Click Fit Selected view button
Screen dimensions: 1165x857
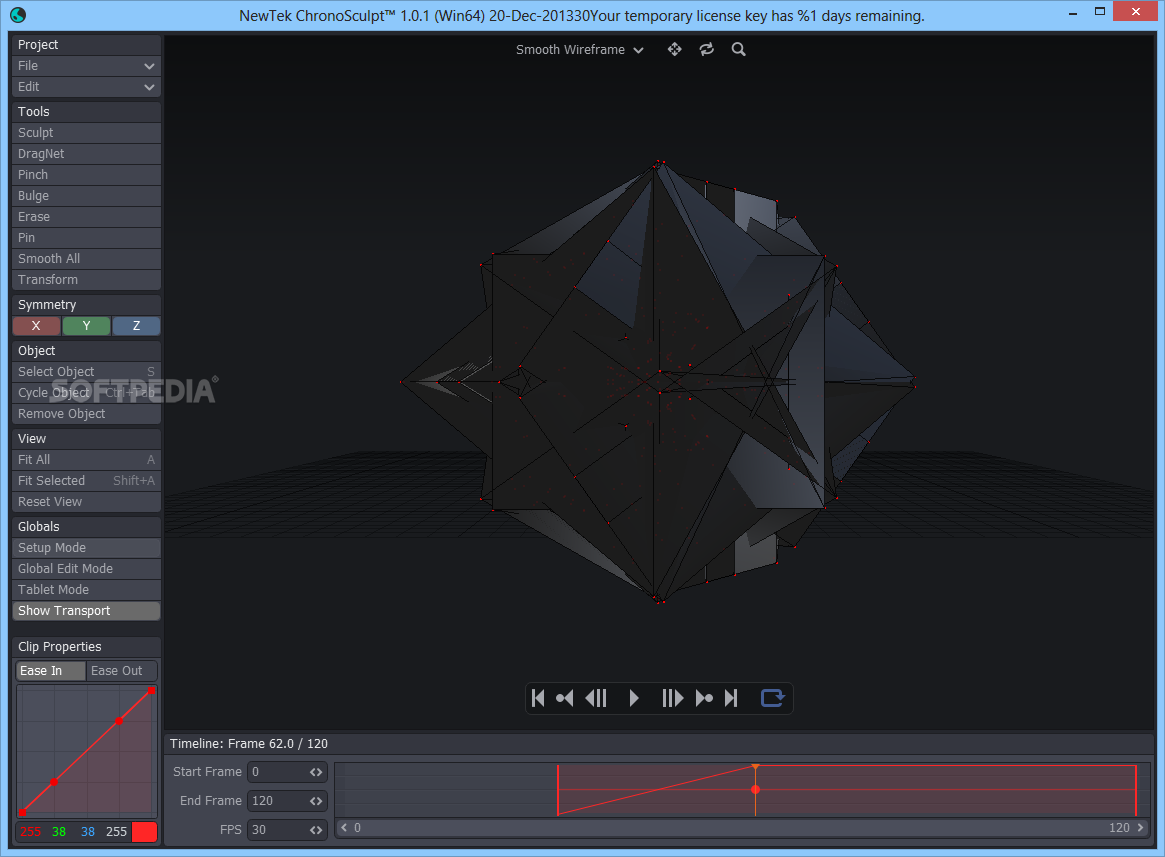pos(86,481)
